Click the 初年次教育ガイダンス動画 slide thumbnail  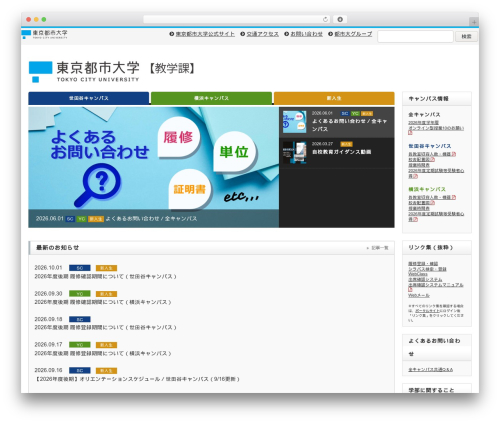(295, 153)
